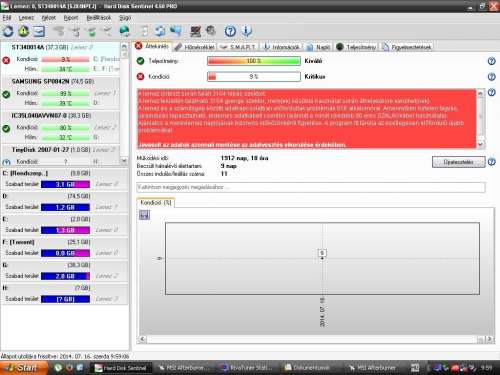Click the data point labeled 9 on chart
This screenshot has height=375, width=500.
tap(322, 253)
